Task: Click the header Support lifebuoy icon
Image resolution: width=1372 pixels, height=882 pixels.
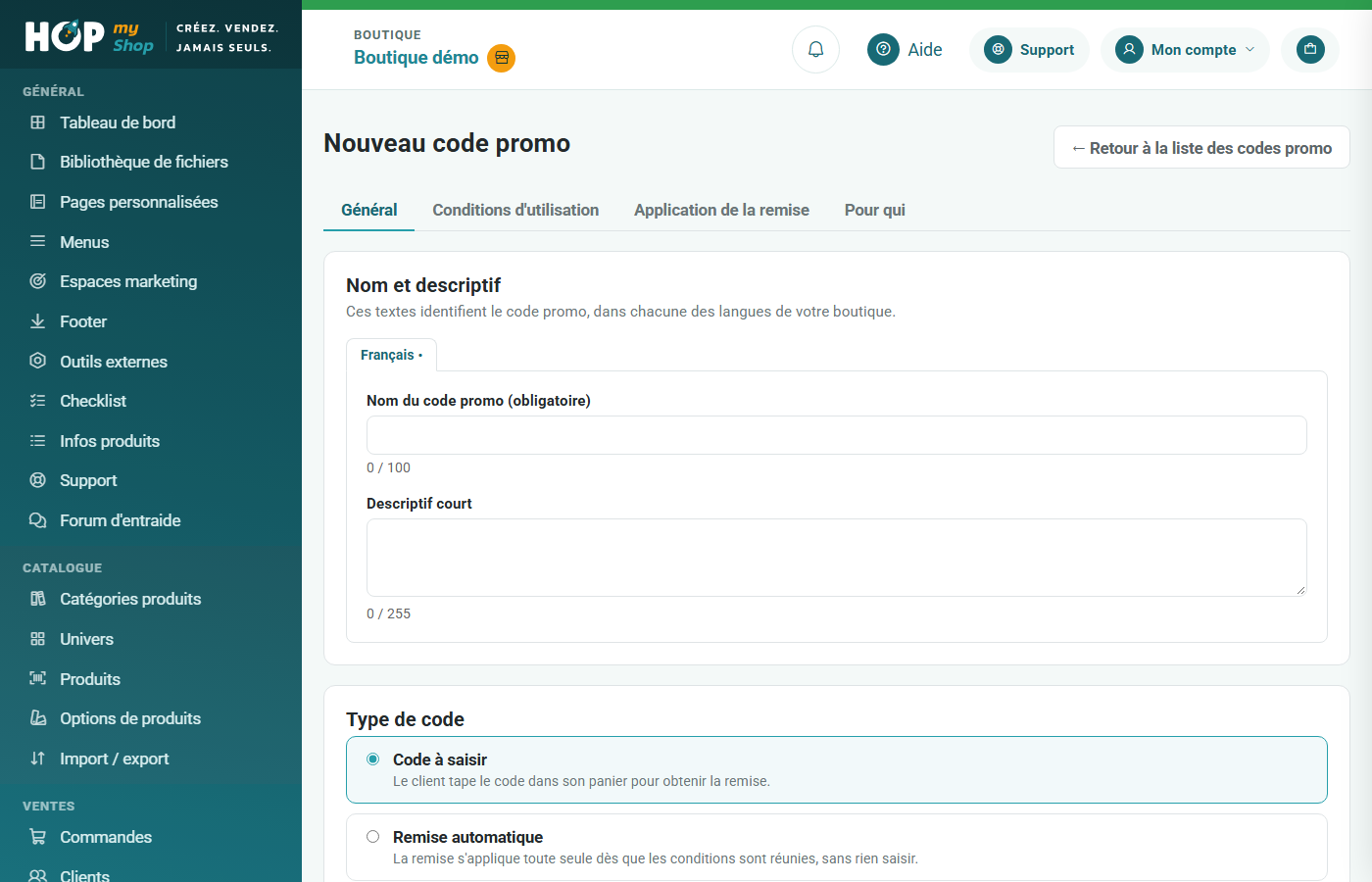Action: click(x=998, y=49)
